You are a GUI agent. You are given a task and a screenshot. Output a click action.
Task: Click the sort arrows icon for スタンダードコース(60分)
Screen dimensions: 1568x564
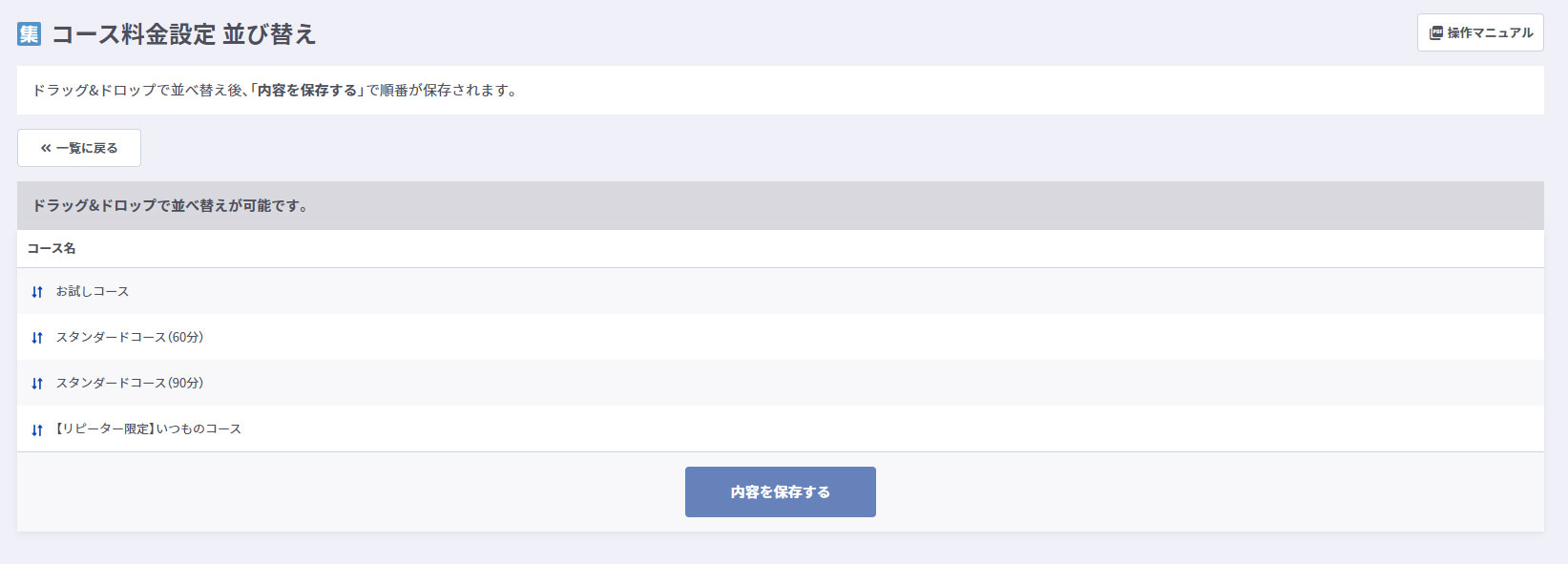(37, 338)
